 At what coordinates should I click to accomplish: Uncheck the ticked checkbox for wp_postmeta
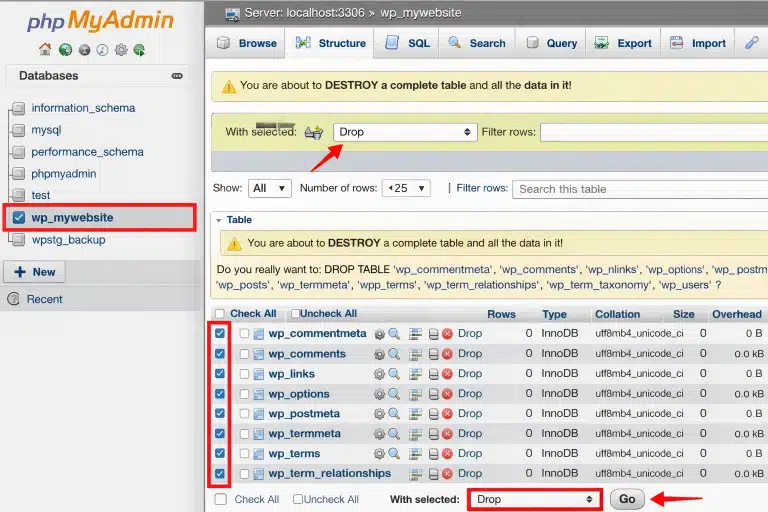coord(220,414)
